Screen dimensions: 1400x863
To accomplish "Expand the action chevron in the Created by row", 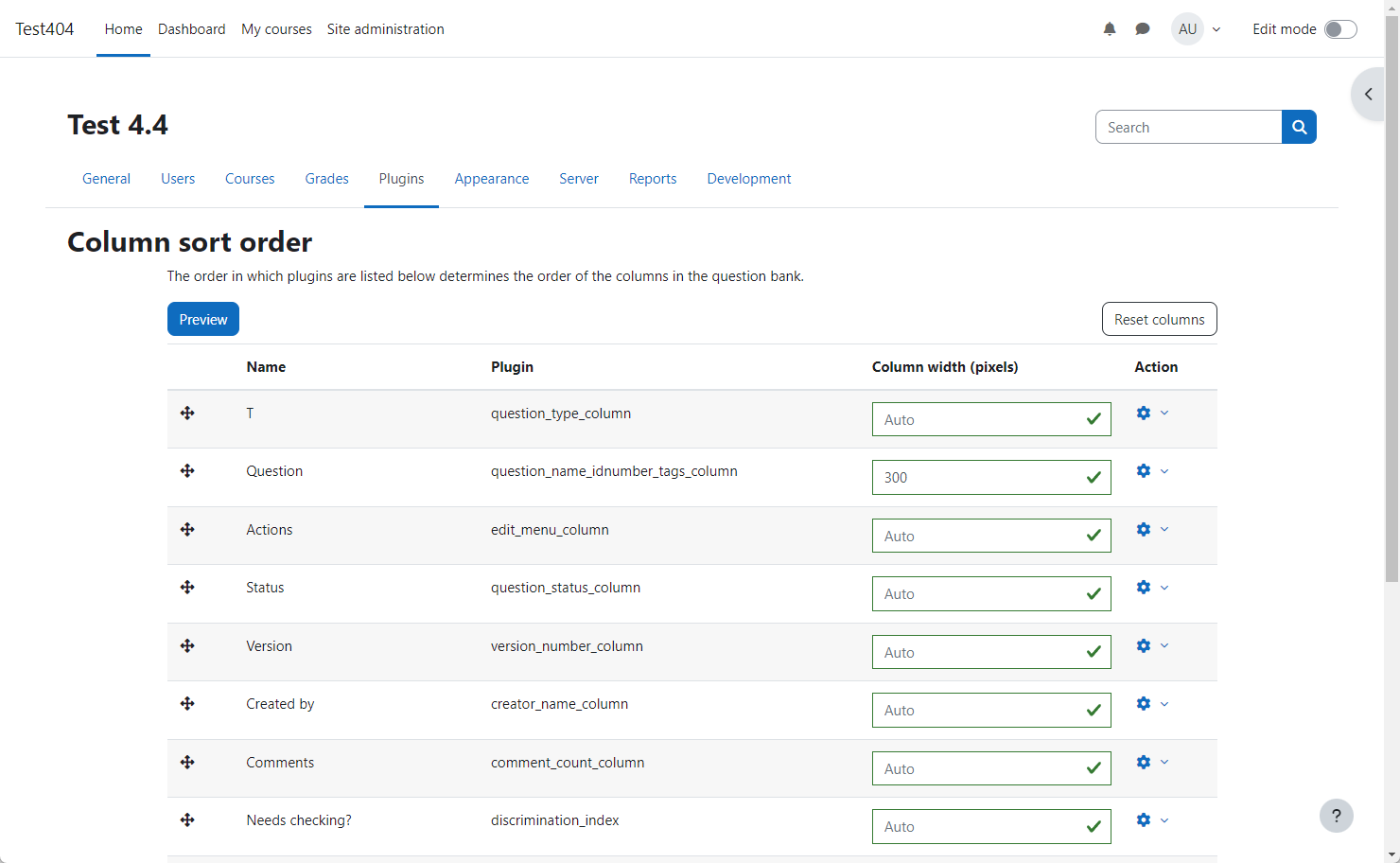I will [1164, 703].
